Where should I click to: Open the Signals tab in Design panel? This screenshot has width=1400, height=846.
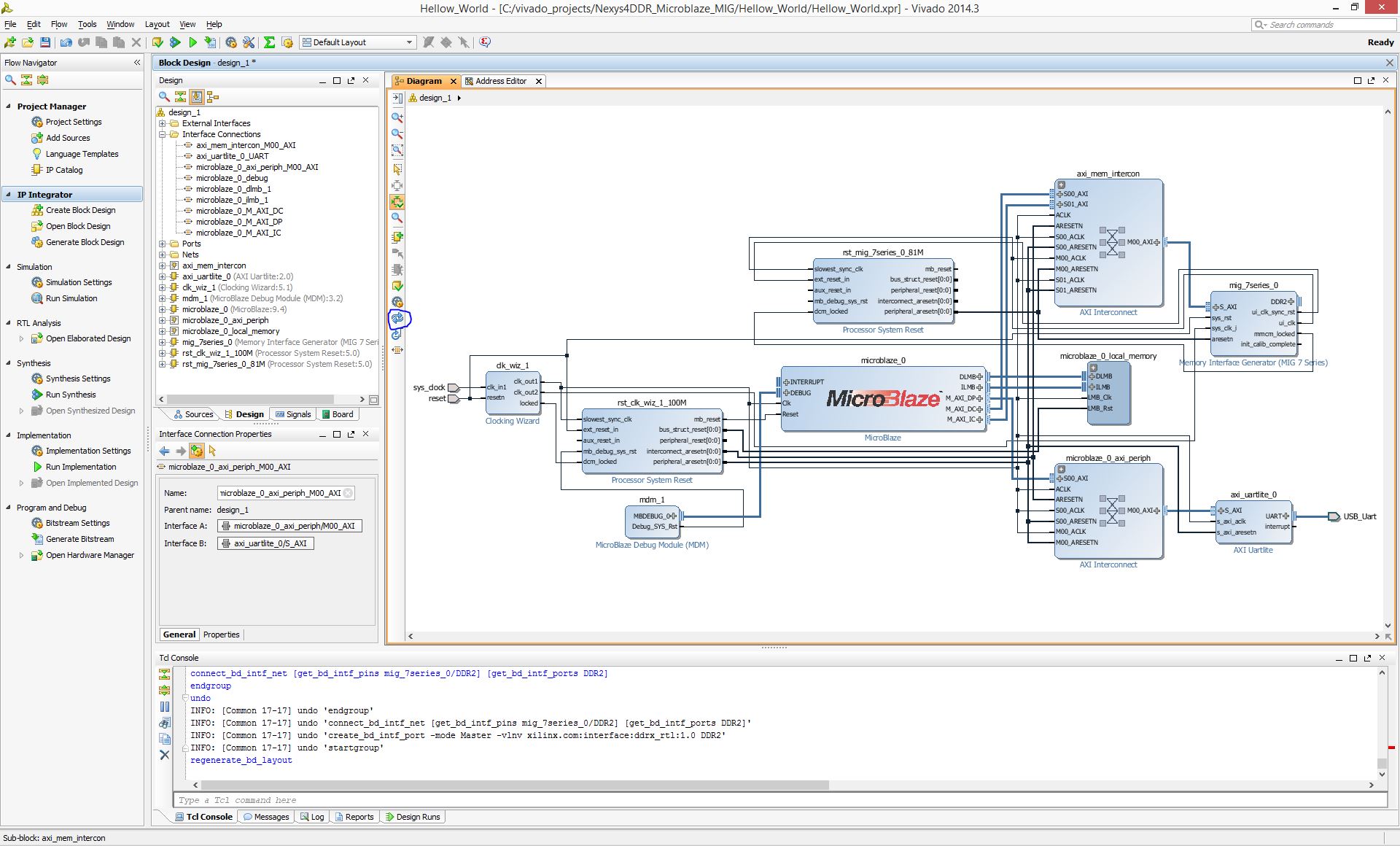[x=293, y=414]
